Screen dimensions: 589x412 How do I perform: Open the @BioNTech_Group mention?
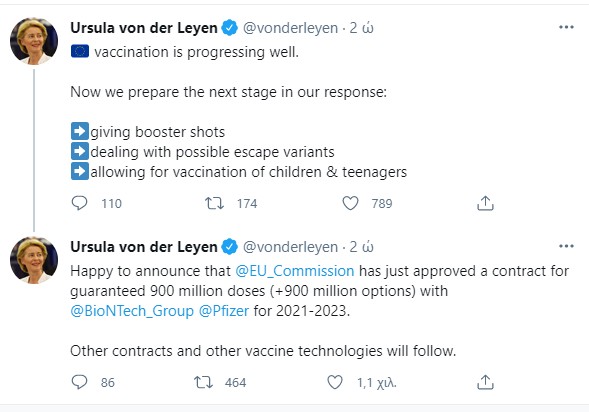click(132, 311)
